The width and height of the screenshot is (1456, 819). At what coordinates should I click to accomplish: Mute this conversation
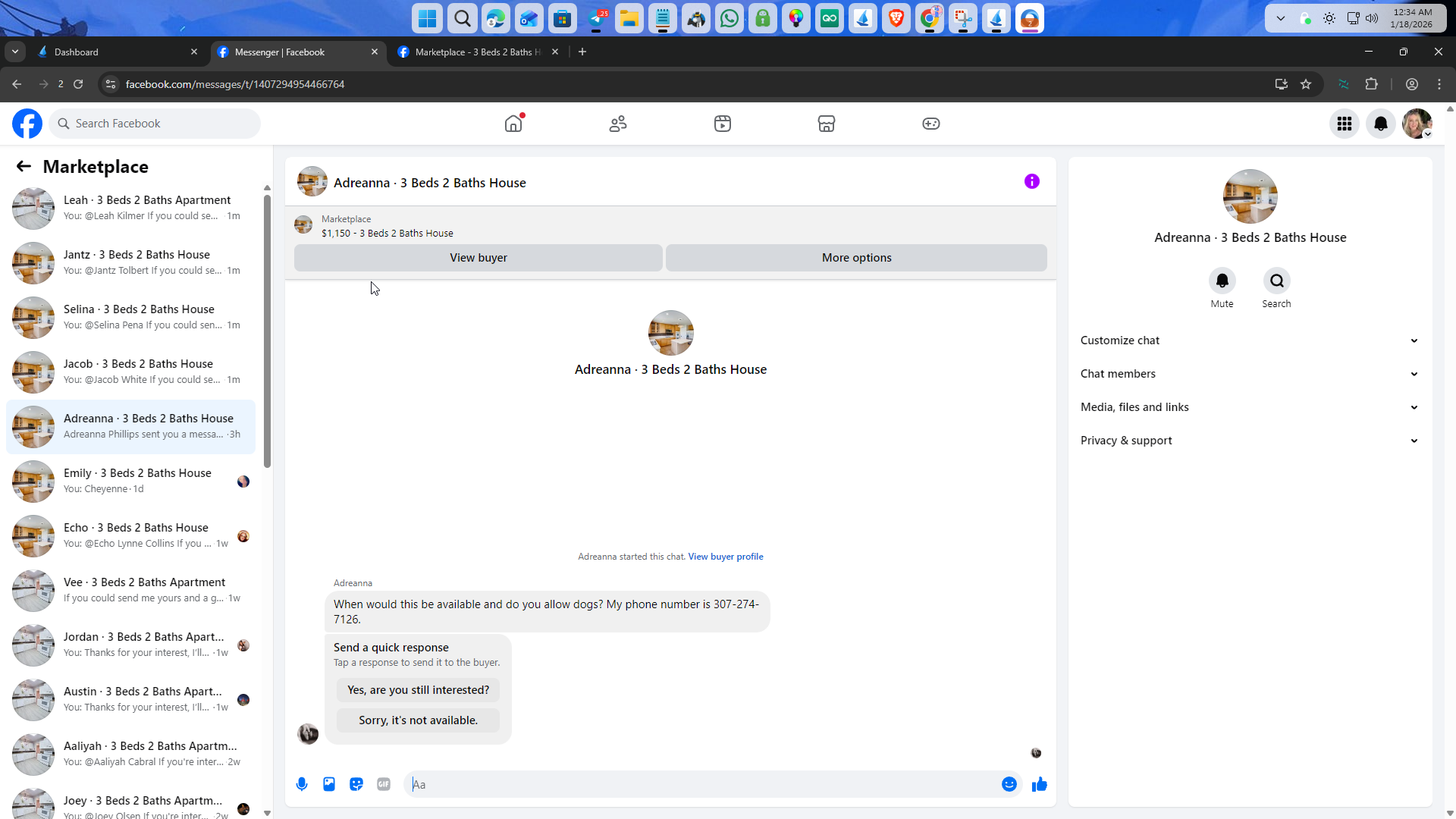(1222, 281)
